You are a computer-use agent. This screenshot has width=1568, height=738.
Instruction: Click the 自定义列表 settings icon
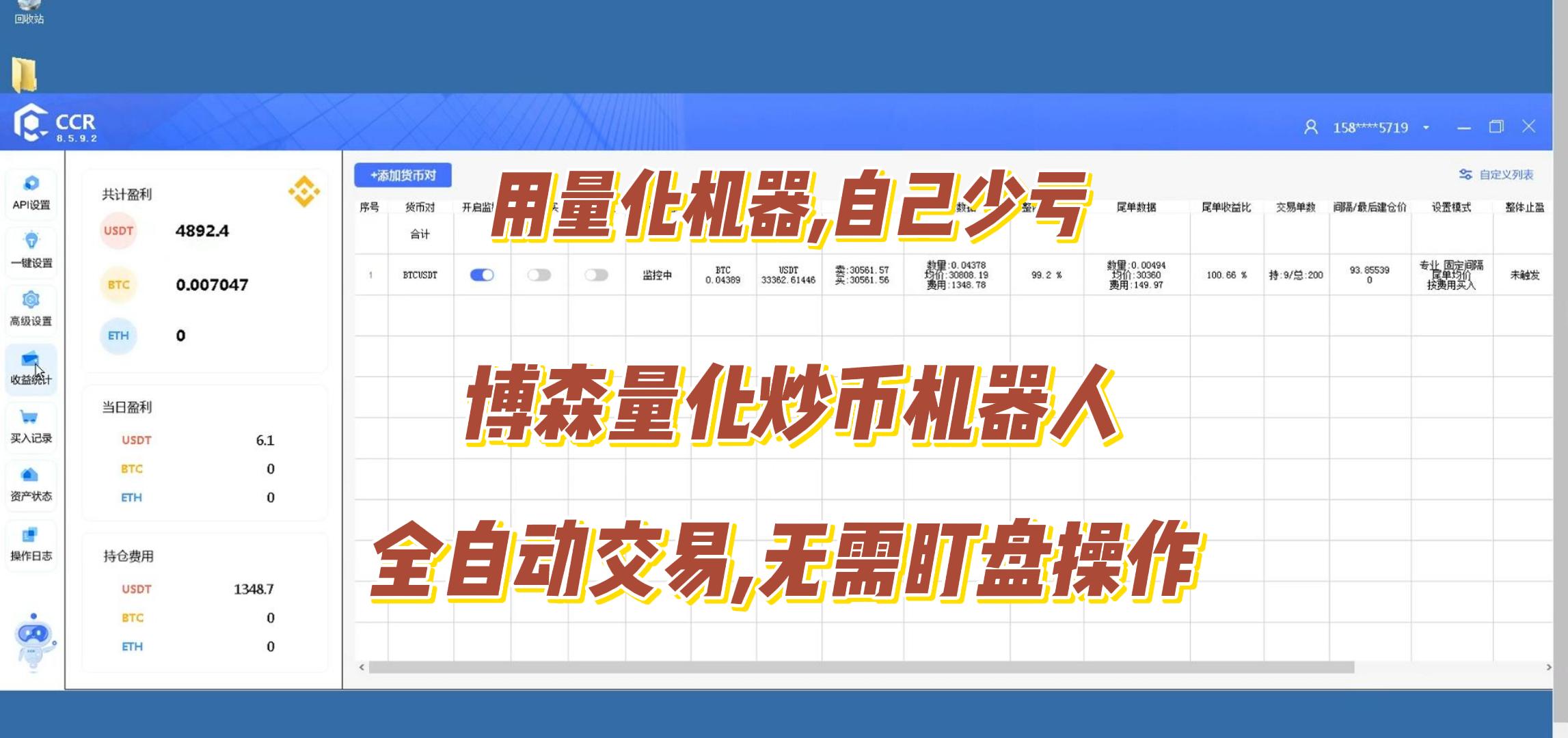tap(1465, 174)
